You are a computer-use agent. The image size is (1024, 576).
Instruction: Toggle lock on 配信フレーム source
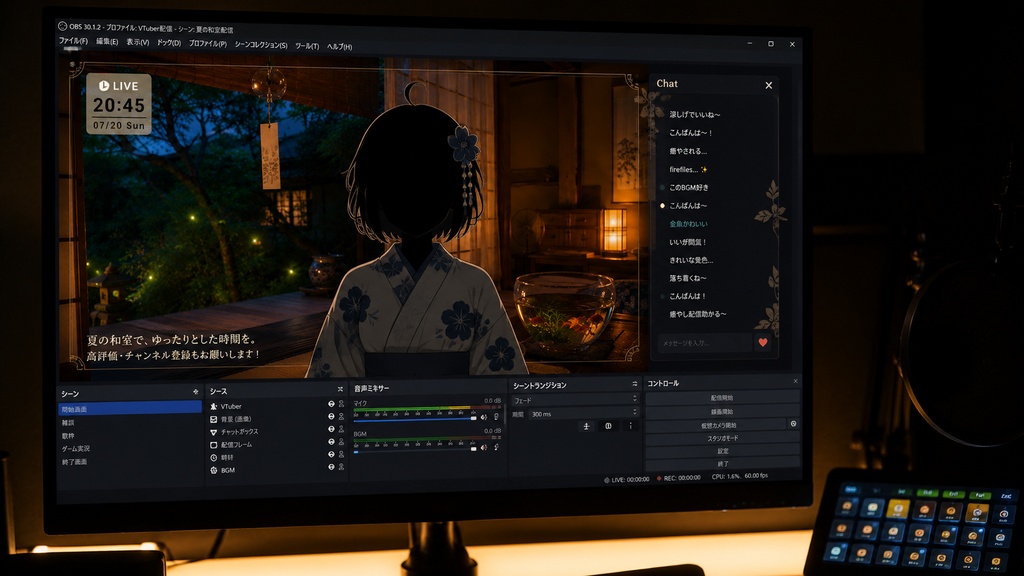coord(341,442)
